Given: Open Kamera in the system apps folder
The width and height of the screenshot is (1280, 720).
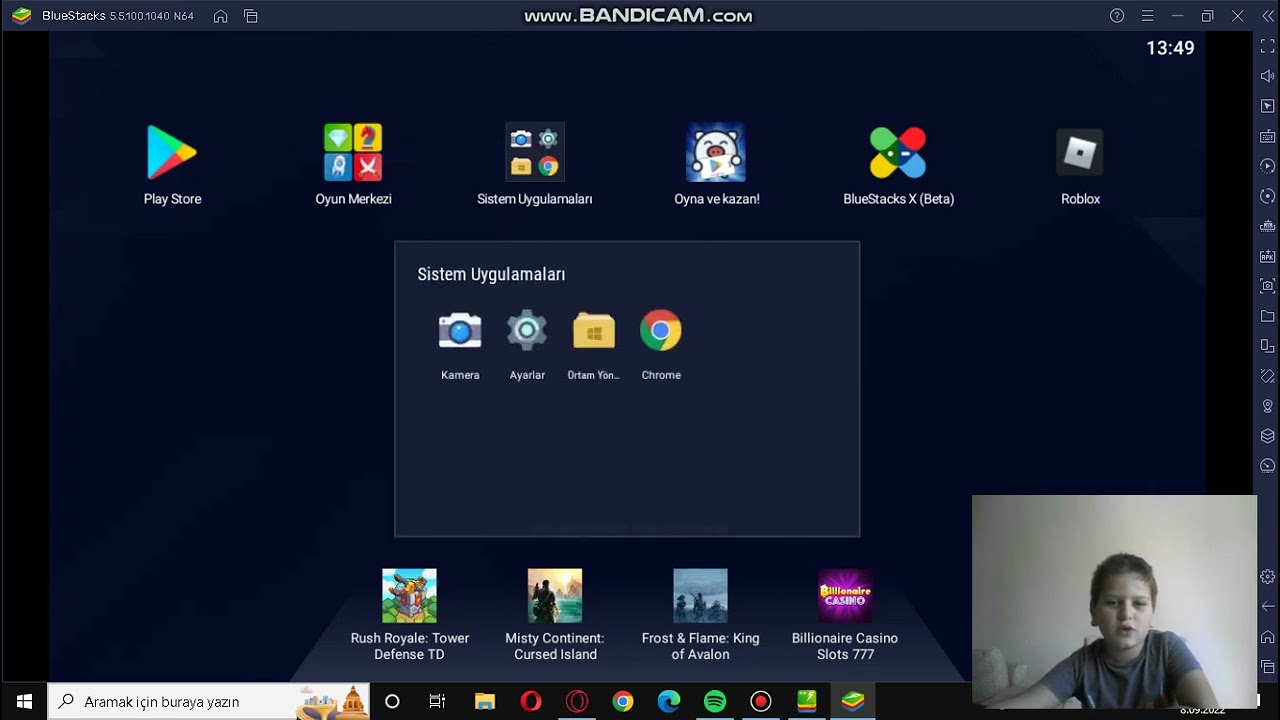Looking at the screenshot, I should point(460,331).
